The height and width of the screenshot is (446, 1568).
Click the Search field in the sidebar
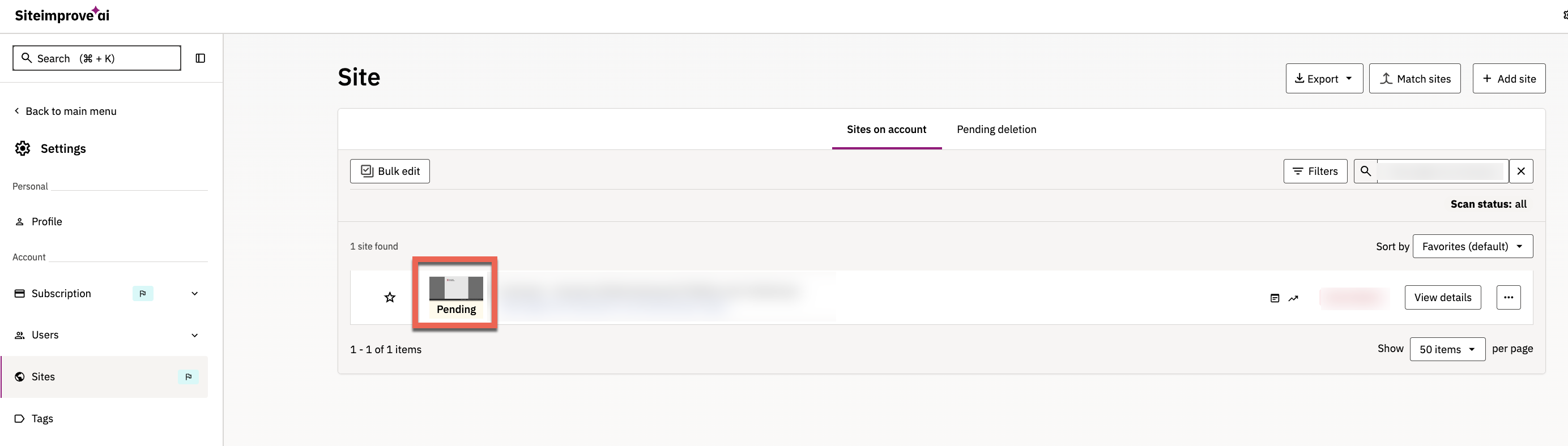(x=97, y=58)
